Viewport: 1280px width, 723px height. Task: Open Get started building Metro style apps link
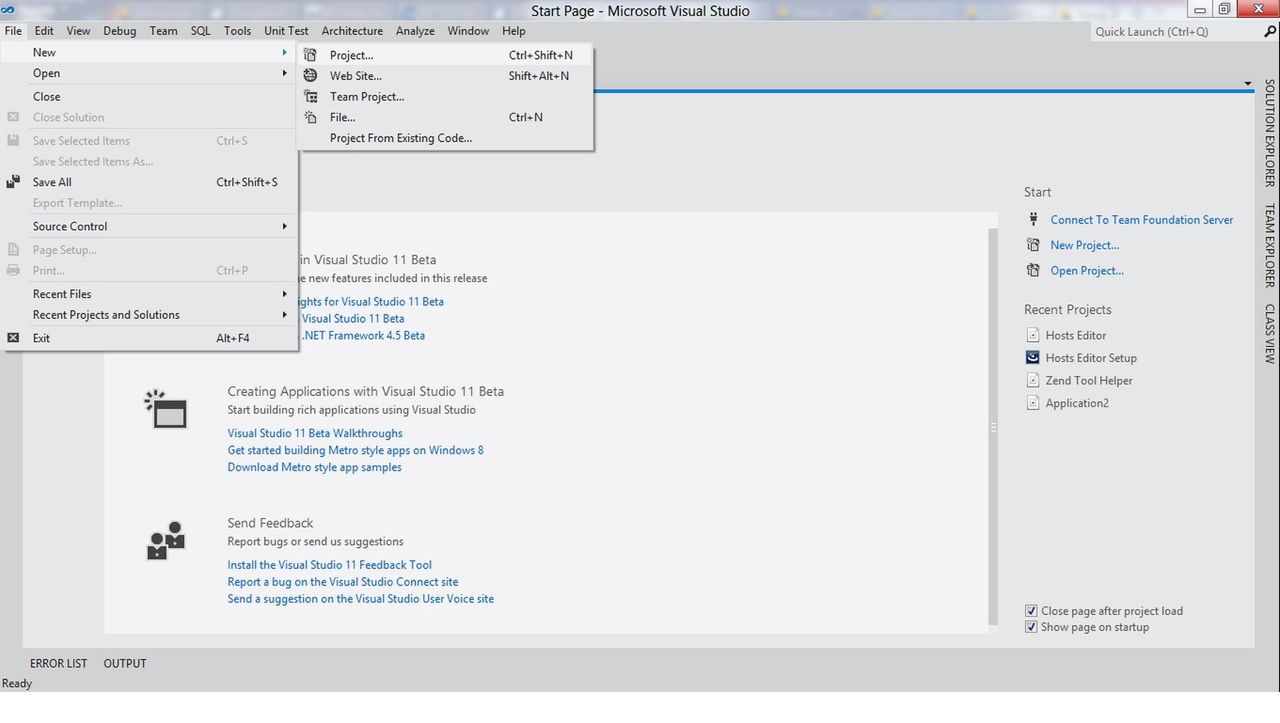[x=355, y=450]
